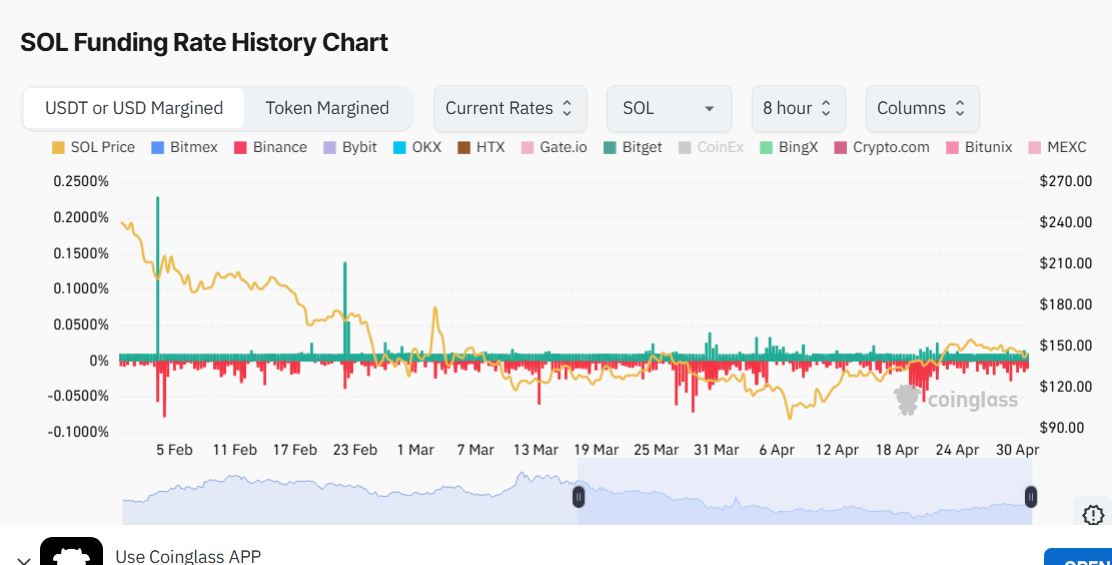Click the SOL Funding Rate History Chart title

click(204, 43)
